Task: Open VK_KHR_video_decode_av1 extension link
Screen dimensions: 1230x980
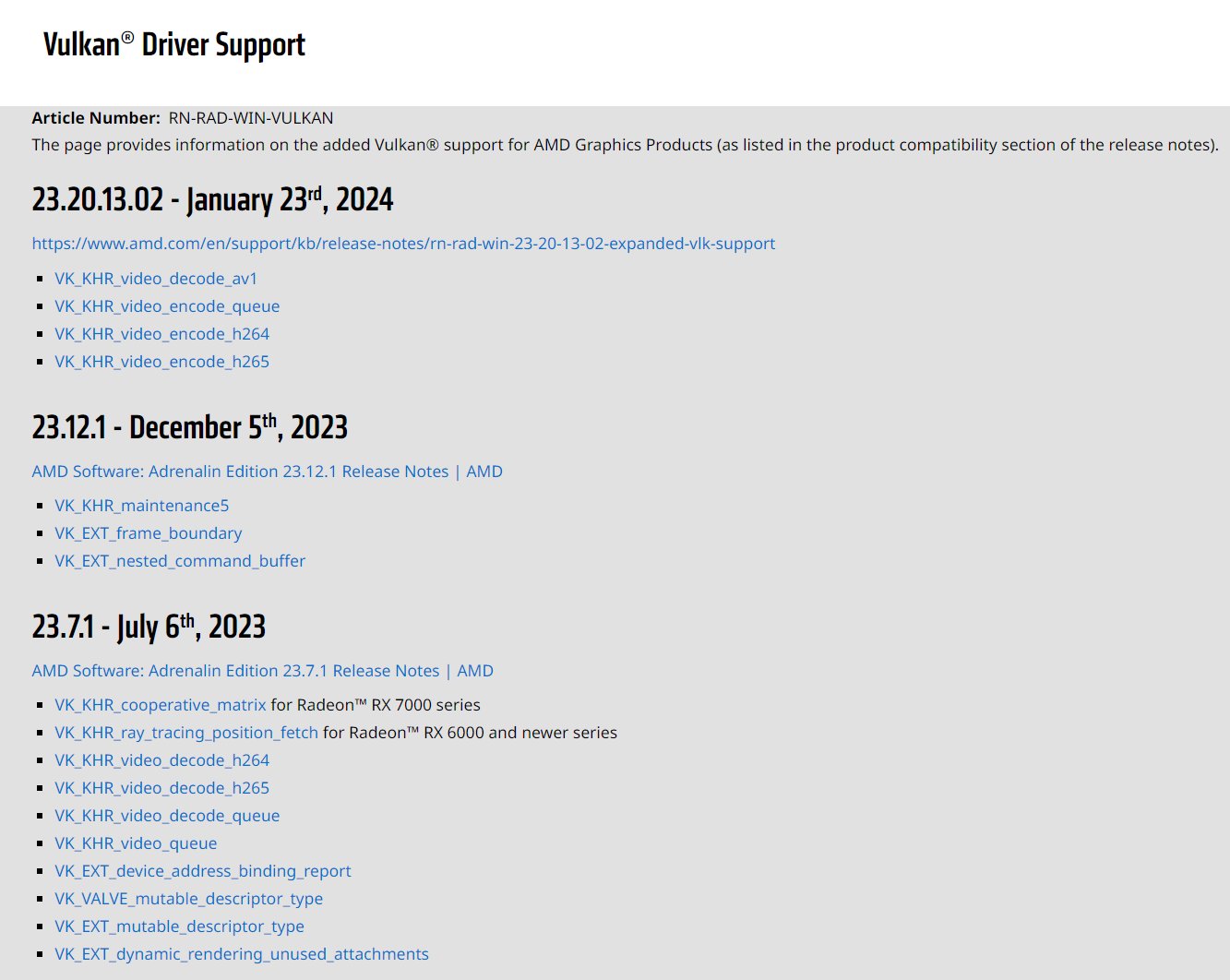Action: point(156,279)
